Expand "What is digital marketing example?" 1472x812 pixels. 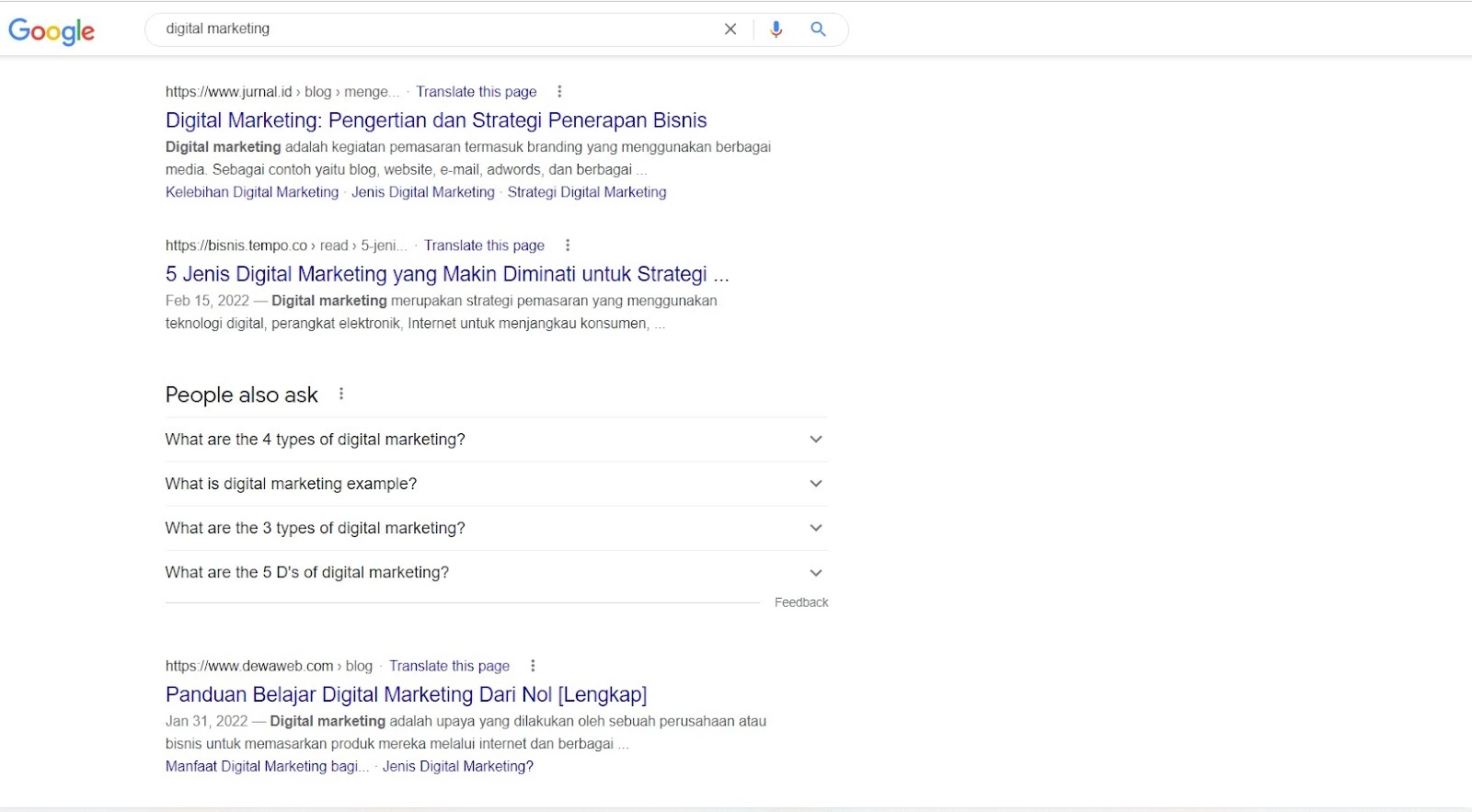[x=496, y=484]
